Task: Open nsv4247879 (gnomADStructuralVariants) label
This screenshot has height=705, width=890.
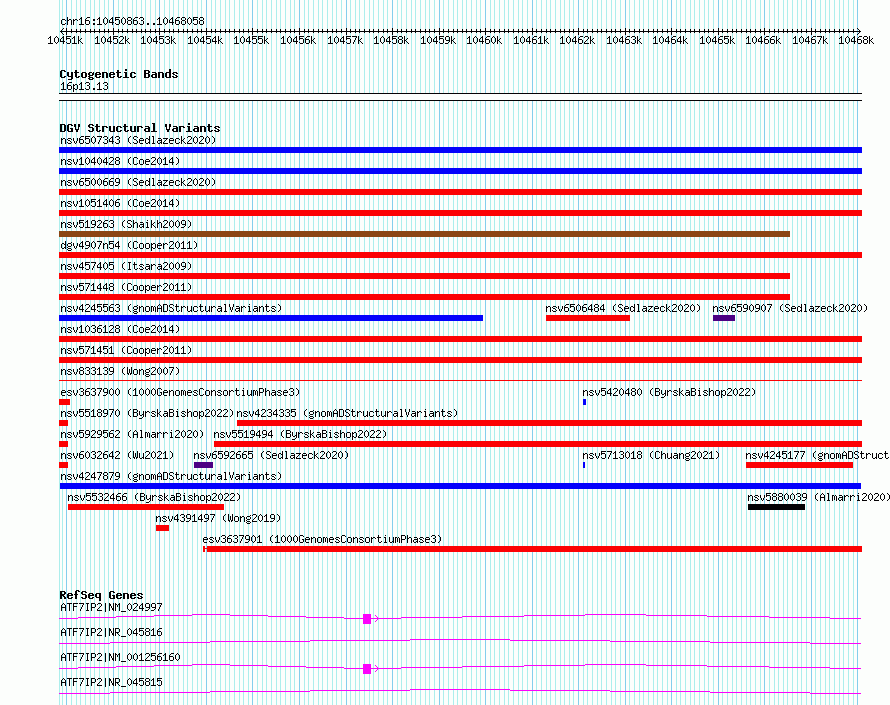Action: pos(171,476)
